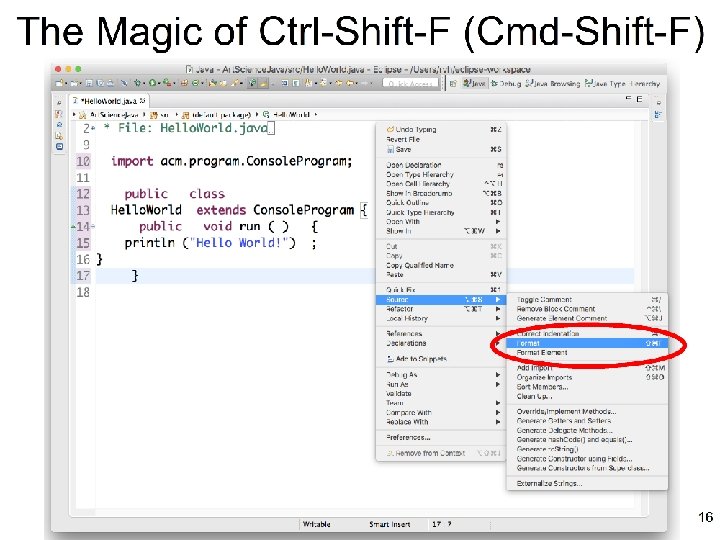This screenshot has height=540, width=720.
Task: Click the Debug bug toolbar icon
Action: click(137, 83)
